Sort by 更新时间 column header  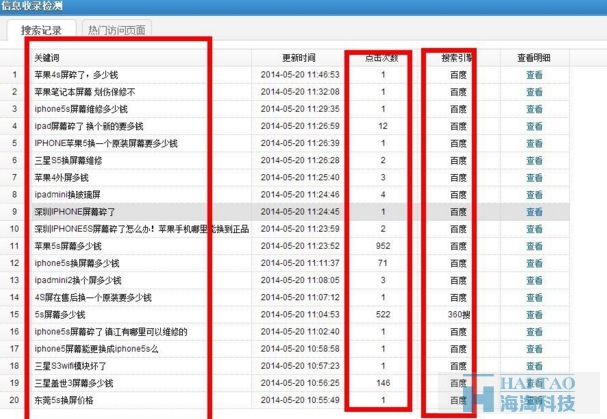coord(298,58)
